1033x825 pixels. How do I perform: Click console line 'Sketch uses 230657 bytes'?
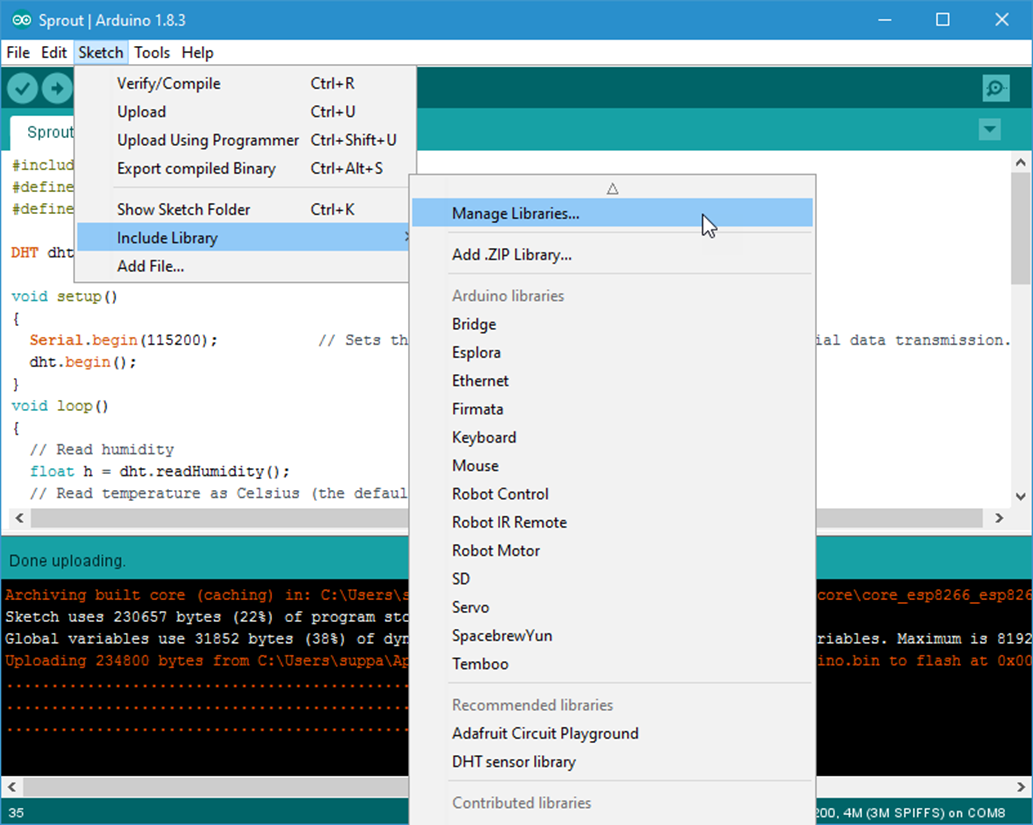click(207, 617)
